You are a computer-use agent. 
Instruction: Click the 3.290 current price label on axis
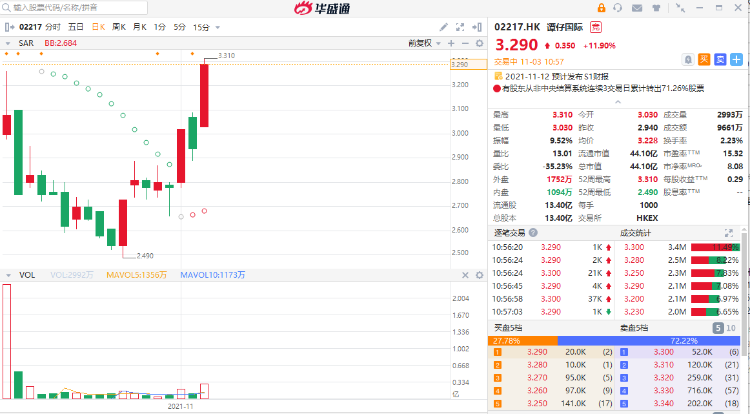pyautogui.click(x=468, y=64)
